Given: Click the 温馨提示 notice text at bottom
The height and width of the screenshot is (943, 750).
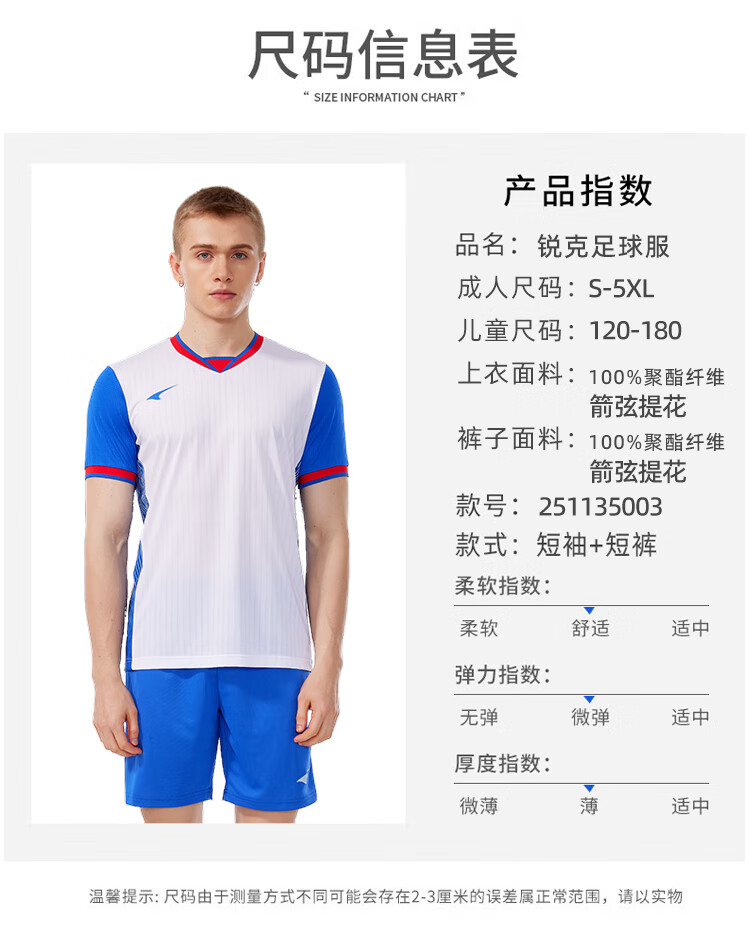Looking at the screenshot, I should [x=386, y=897].
